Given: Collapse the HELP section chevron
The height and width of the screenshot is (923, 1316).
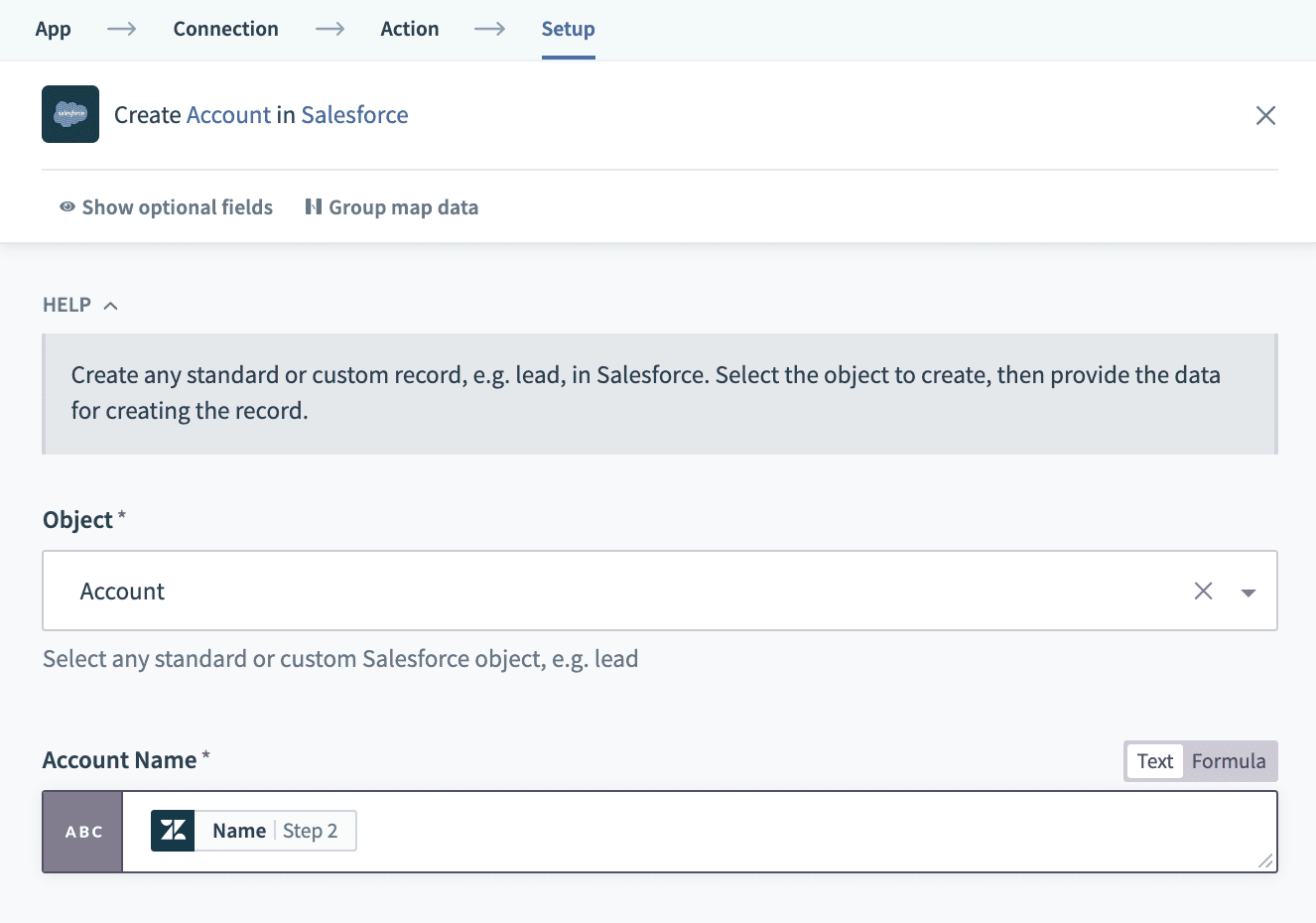Looking at the screenshot, I should click(x=111, y=306).
